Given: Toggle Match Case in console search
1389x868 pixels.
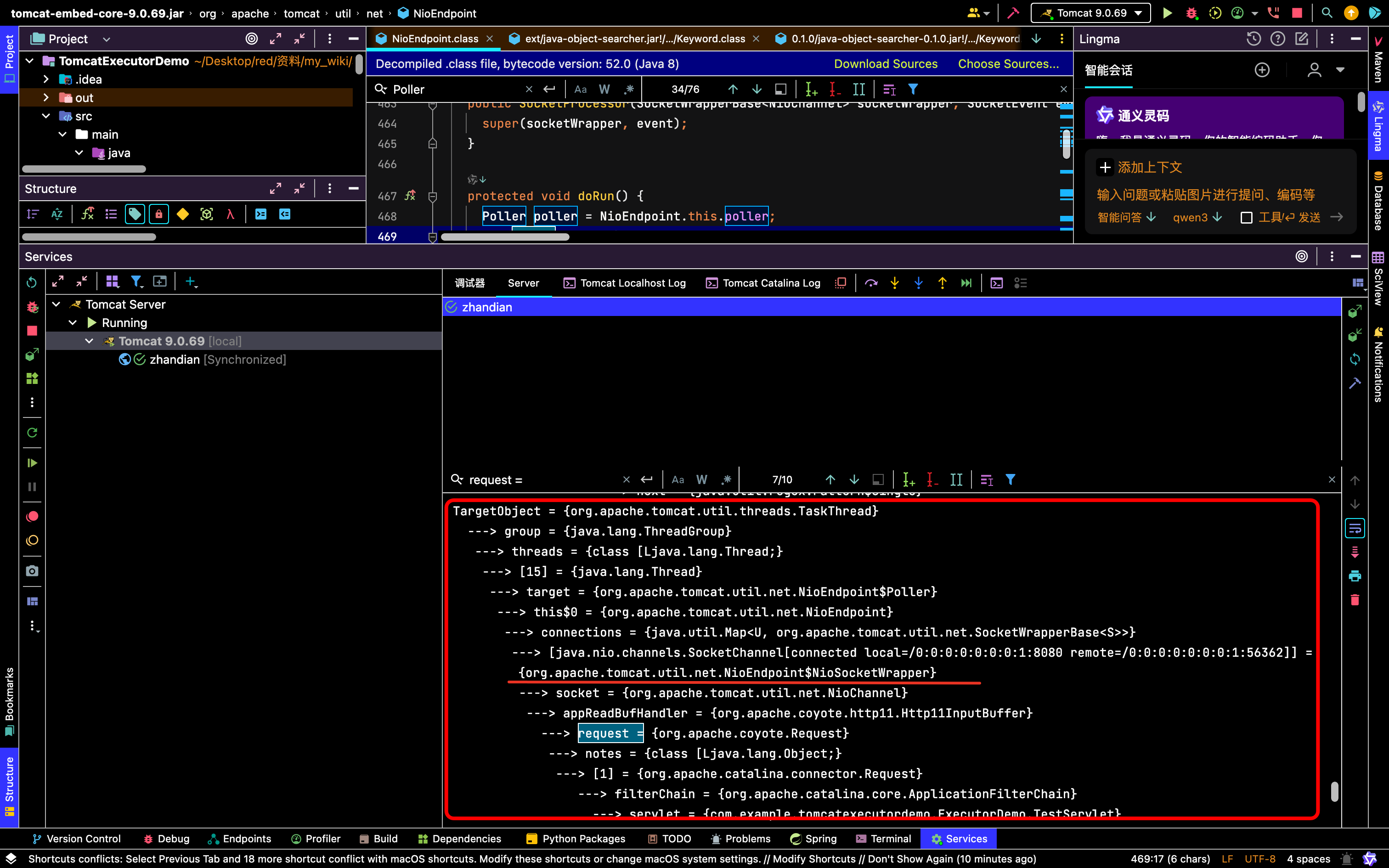Looking at the screenshot, I should pyautogui.click(x=678, y=479).
